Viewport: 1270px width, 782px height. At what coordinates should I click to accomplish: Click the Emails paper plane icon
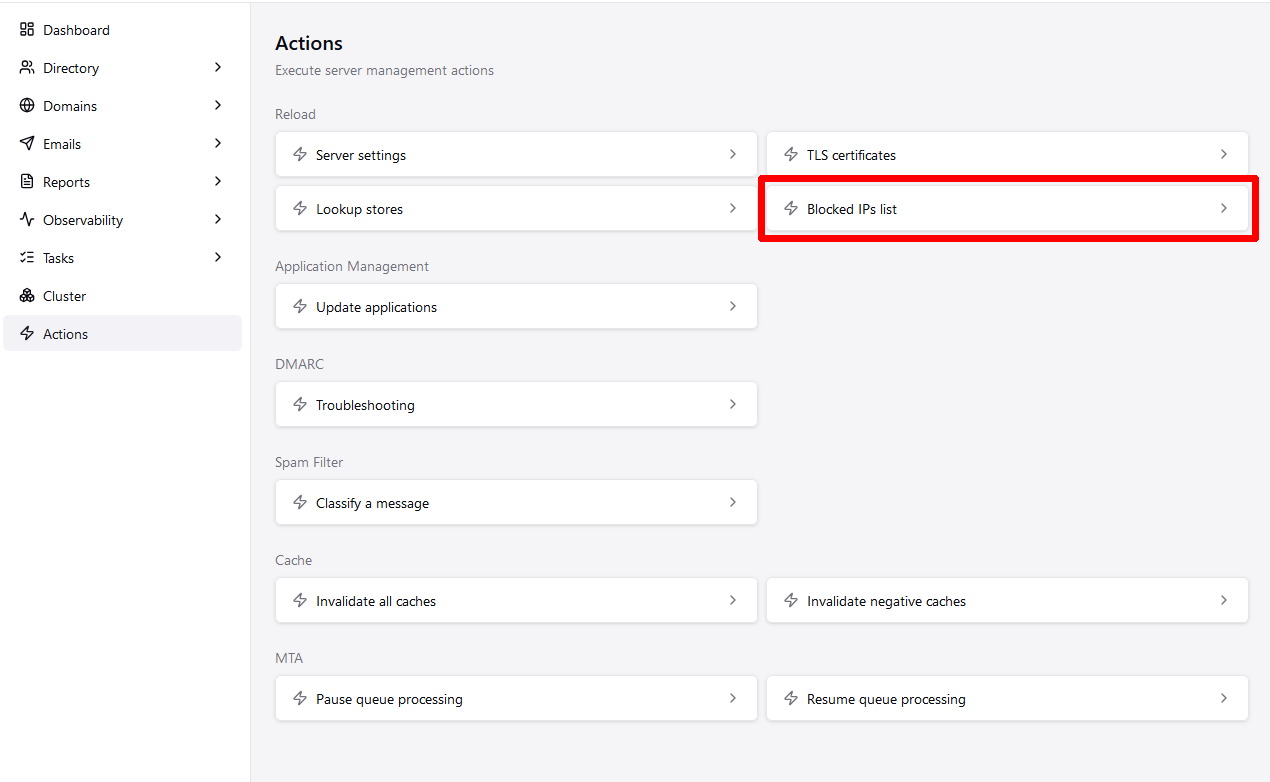pos(27,144)
